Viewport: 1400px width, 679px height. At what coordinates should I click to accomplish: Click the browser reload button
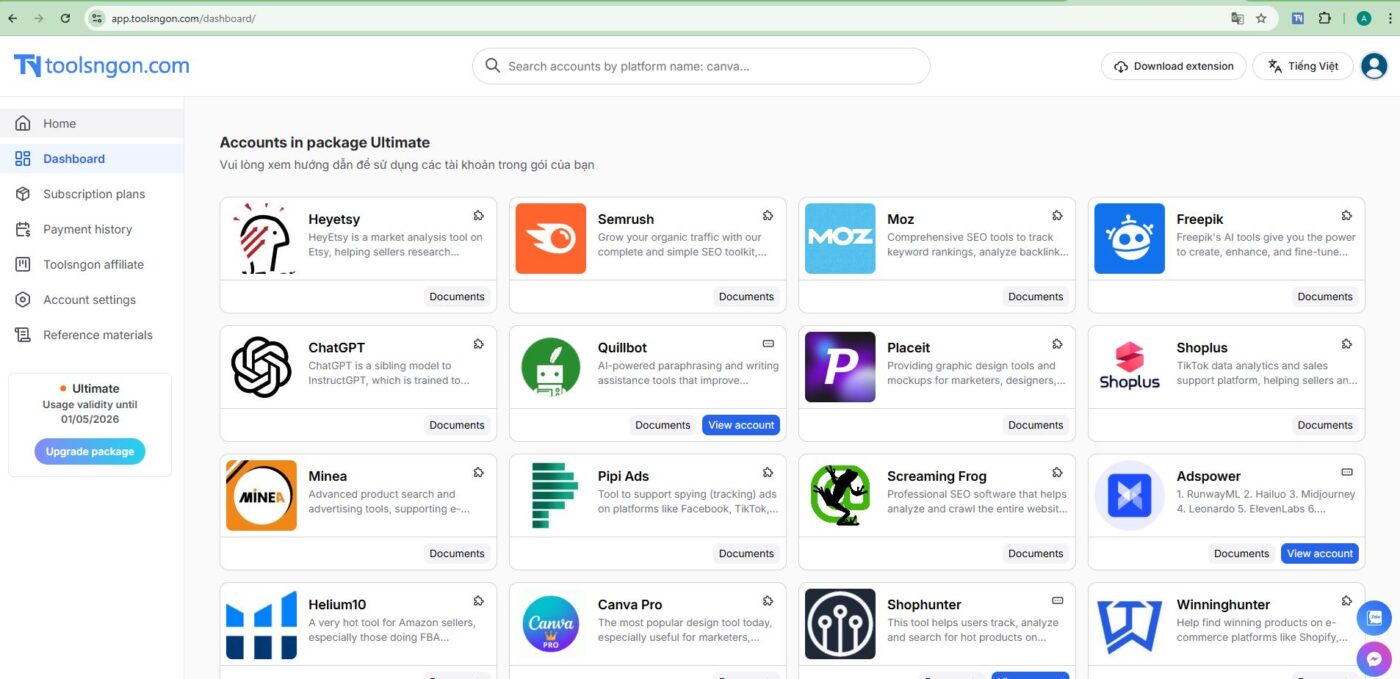(65, 18)
